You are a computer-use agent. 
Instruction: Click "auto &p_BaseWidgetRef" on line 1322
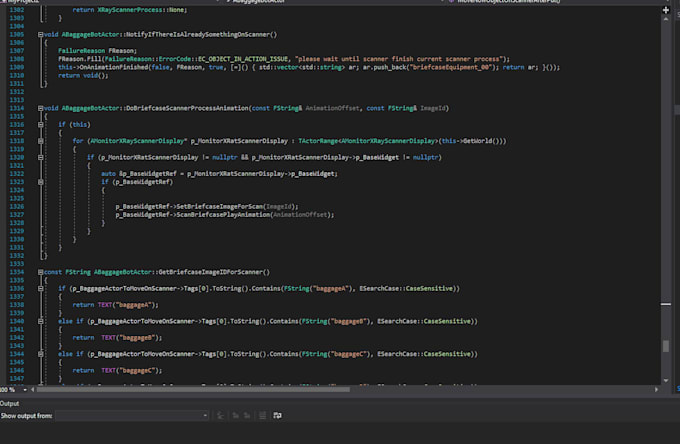[x=139, y=174]
